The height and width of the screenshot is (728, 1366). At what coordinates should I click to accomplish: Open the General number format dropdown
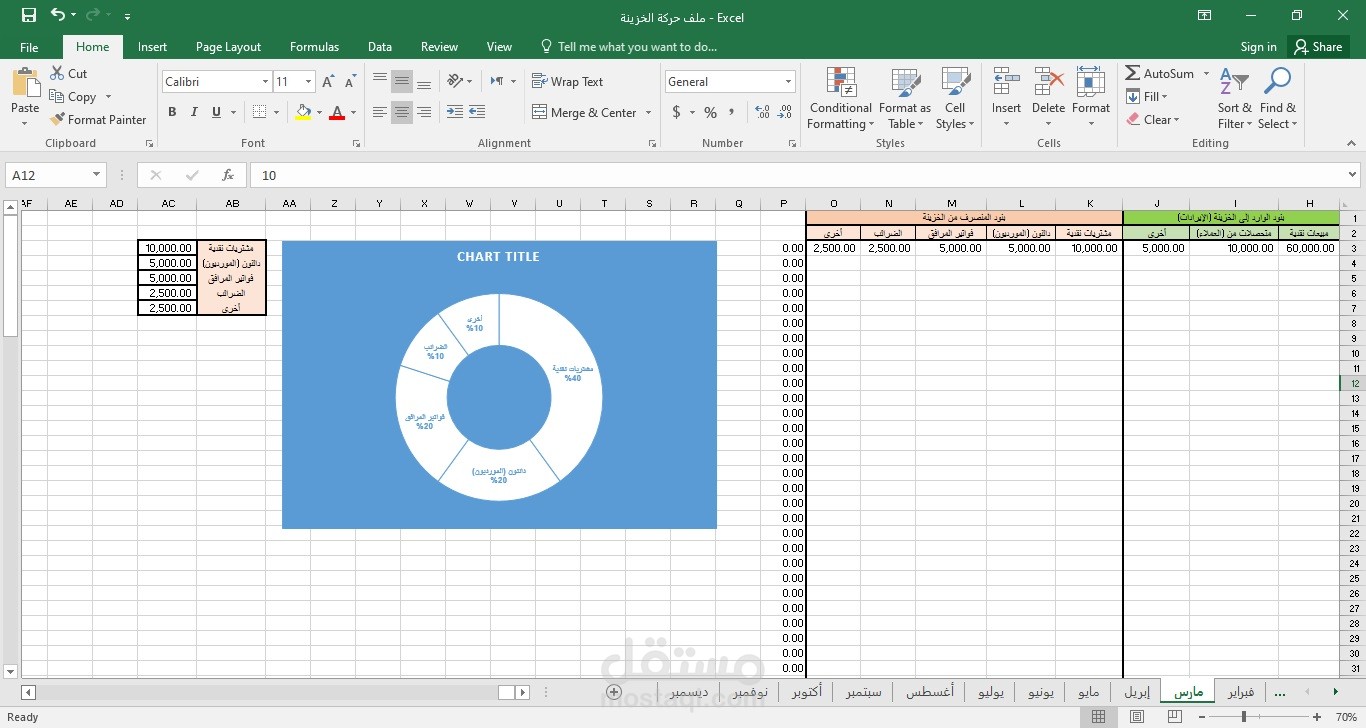788,82
